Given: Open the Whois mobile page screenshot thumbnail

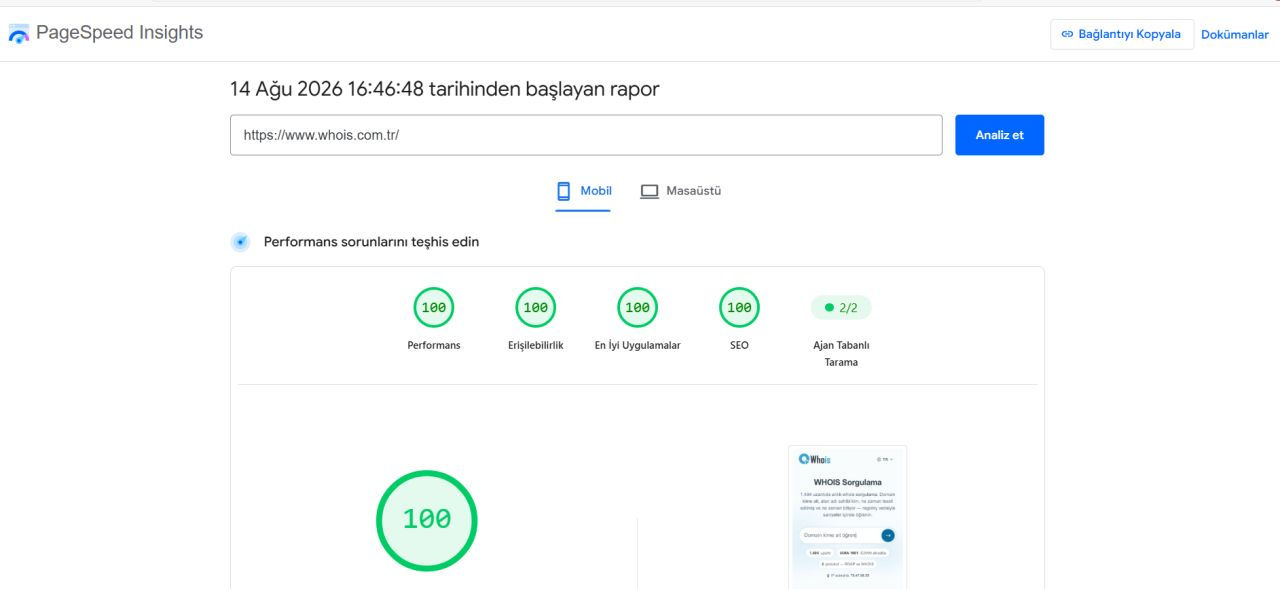Looking at the screenshot, I should [847, 517].
